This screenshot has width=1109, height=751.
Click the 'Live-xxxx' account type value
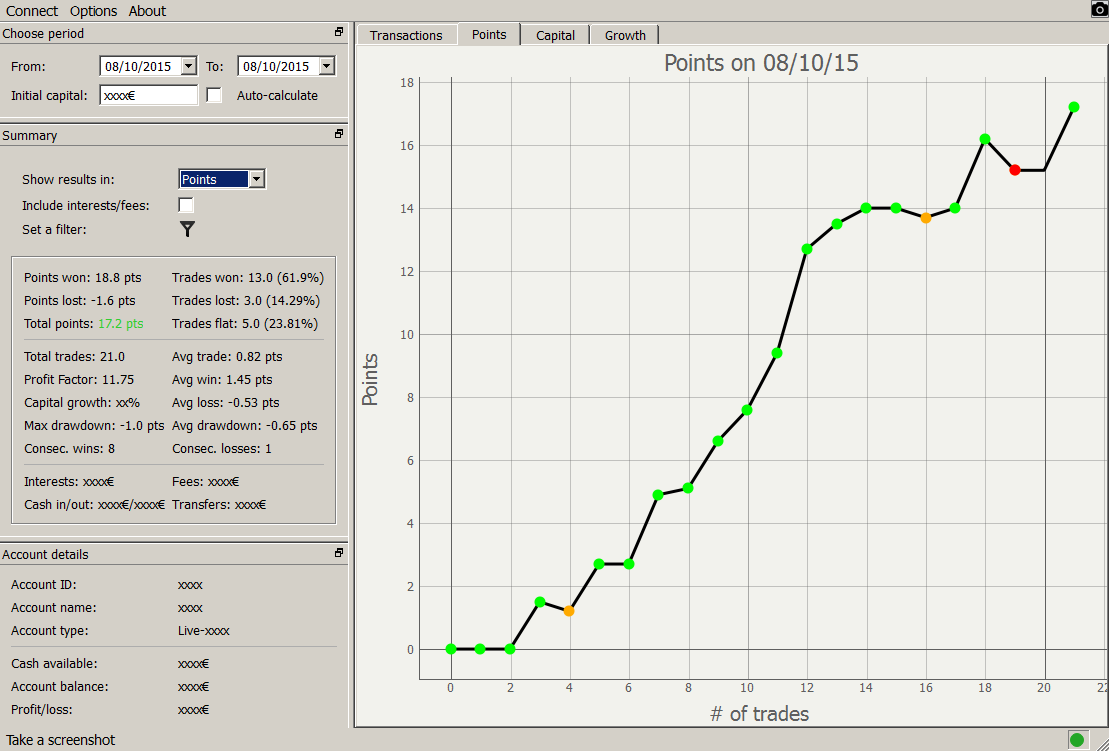[x=204, y=631]
